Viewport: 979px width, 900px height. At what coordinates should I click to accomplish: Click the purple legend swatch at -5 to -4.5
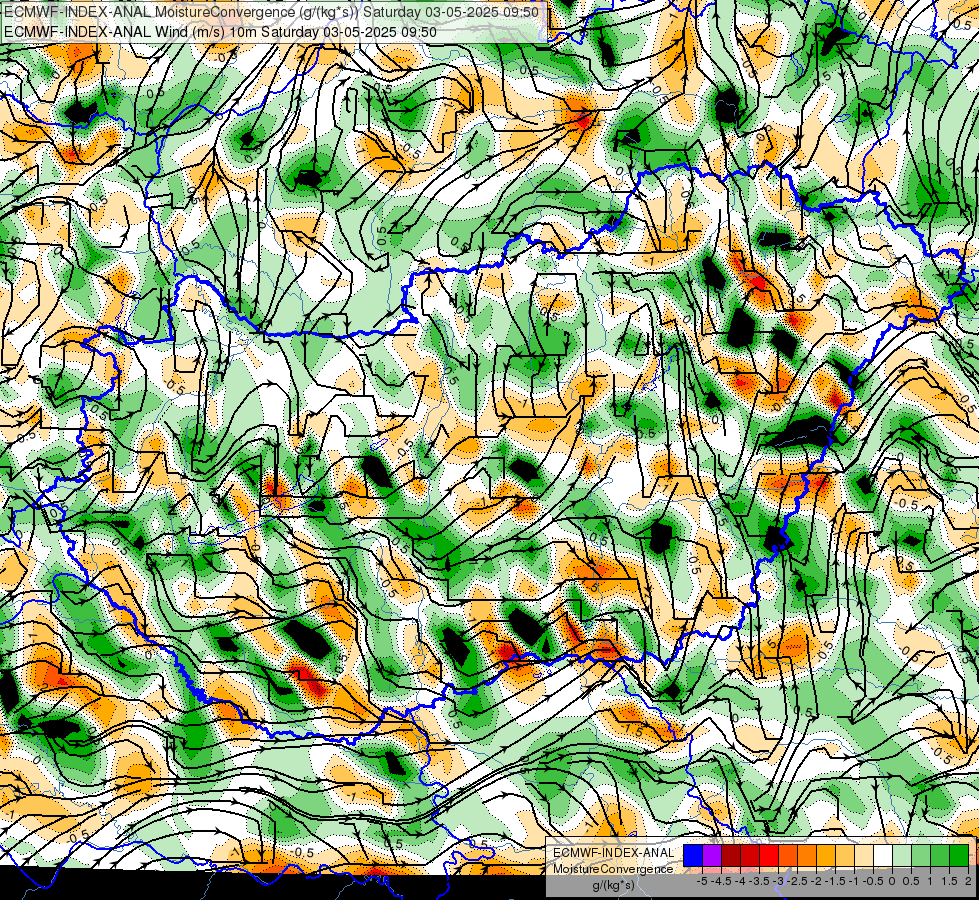pyautogui.click(x=712, y=855)
